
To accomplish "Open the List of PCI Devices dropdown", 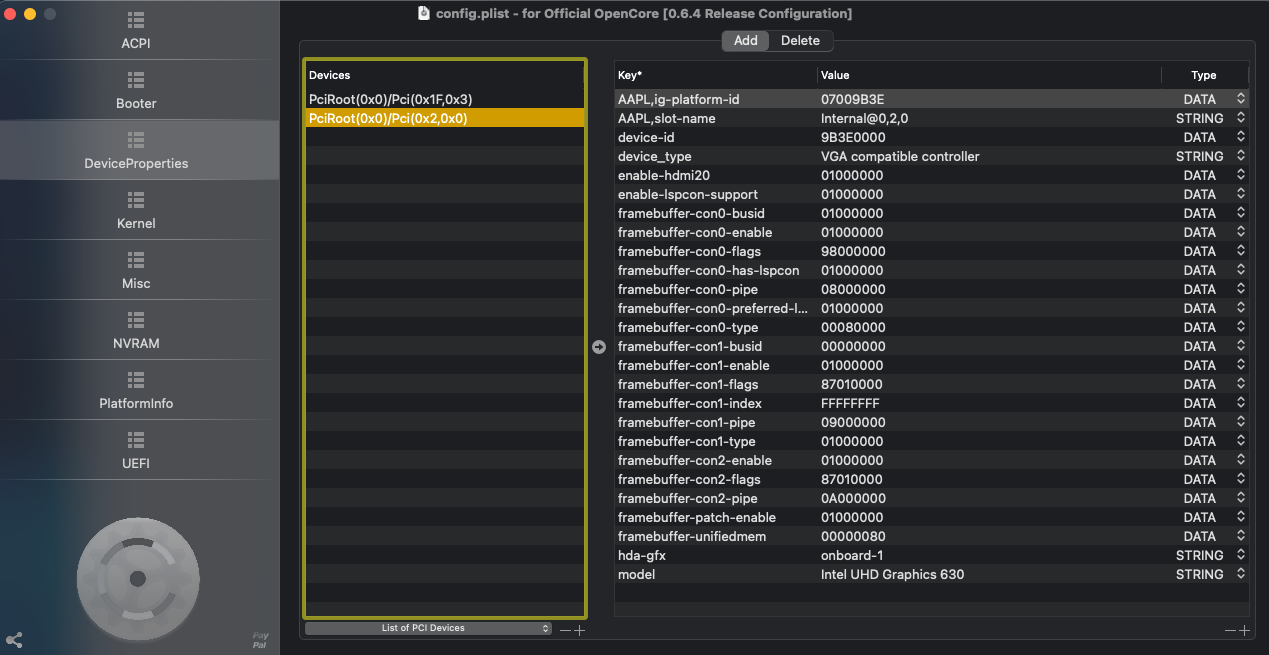I will (428, 628).
